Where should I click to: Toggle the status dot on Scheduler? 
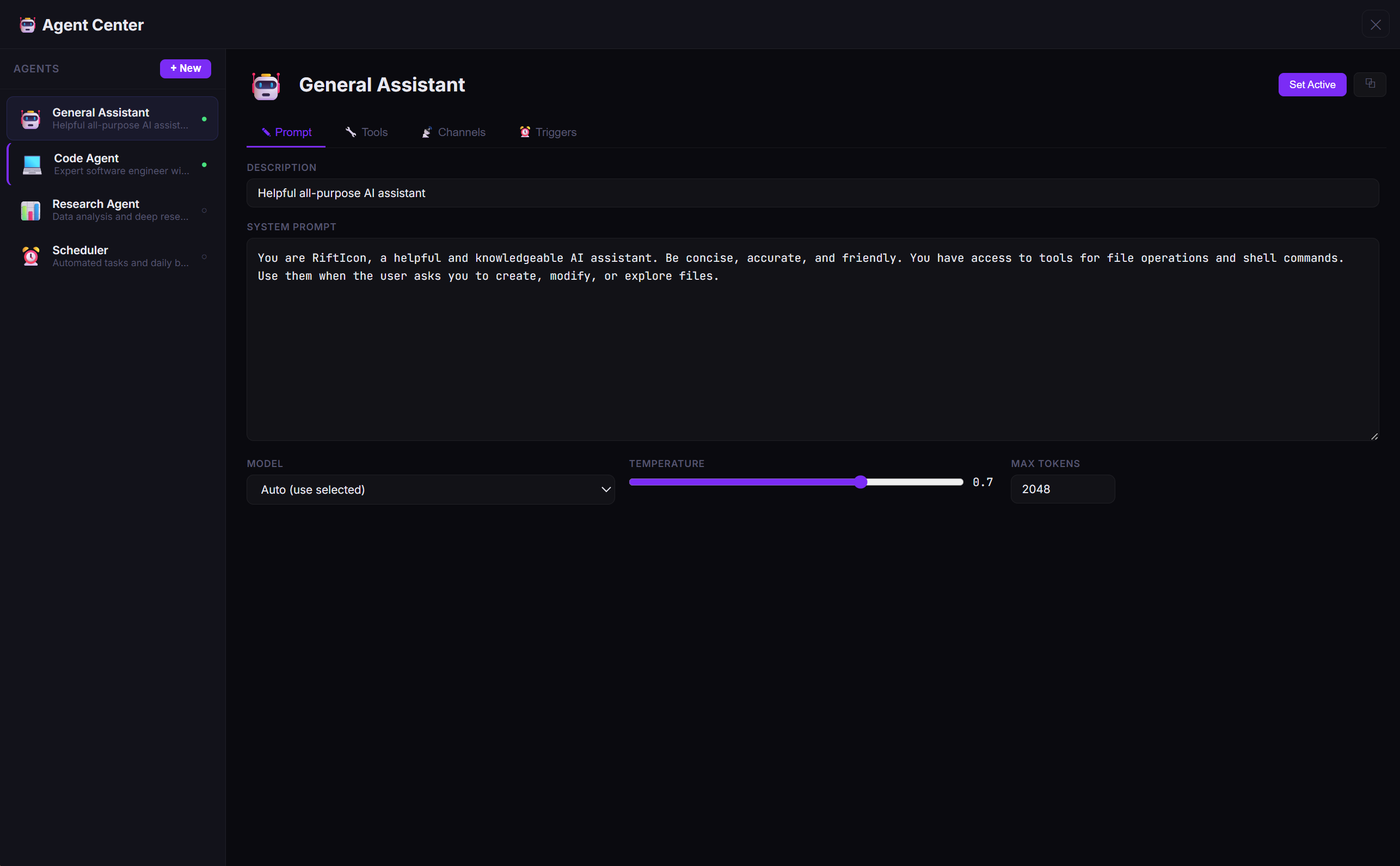[x=206, y=256]
